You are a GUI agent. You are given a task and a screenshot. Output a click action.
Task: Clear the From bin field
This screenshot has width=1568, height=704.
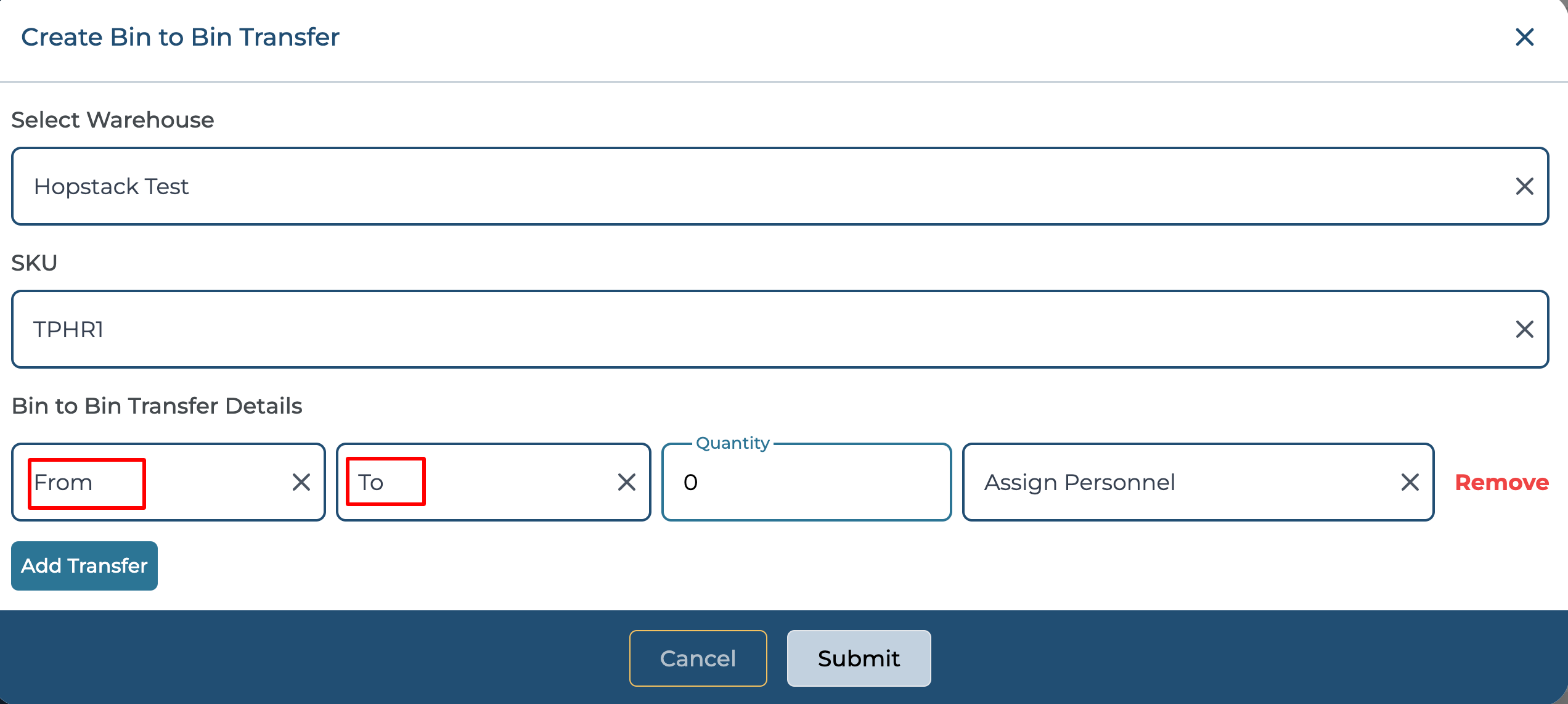point(301,482)
